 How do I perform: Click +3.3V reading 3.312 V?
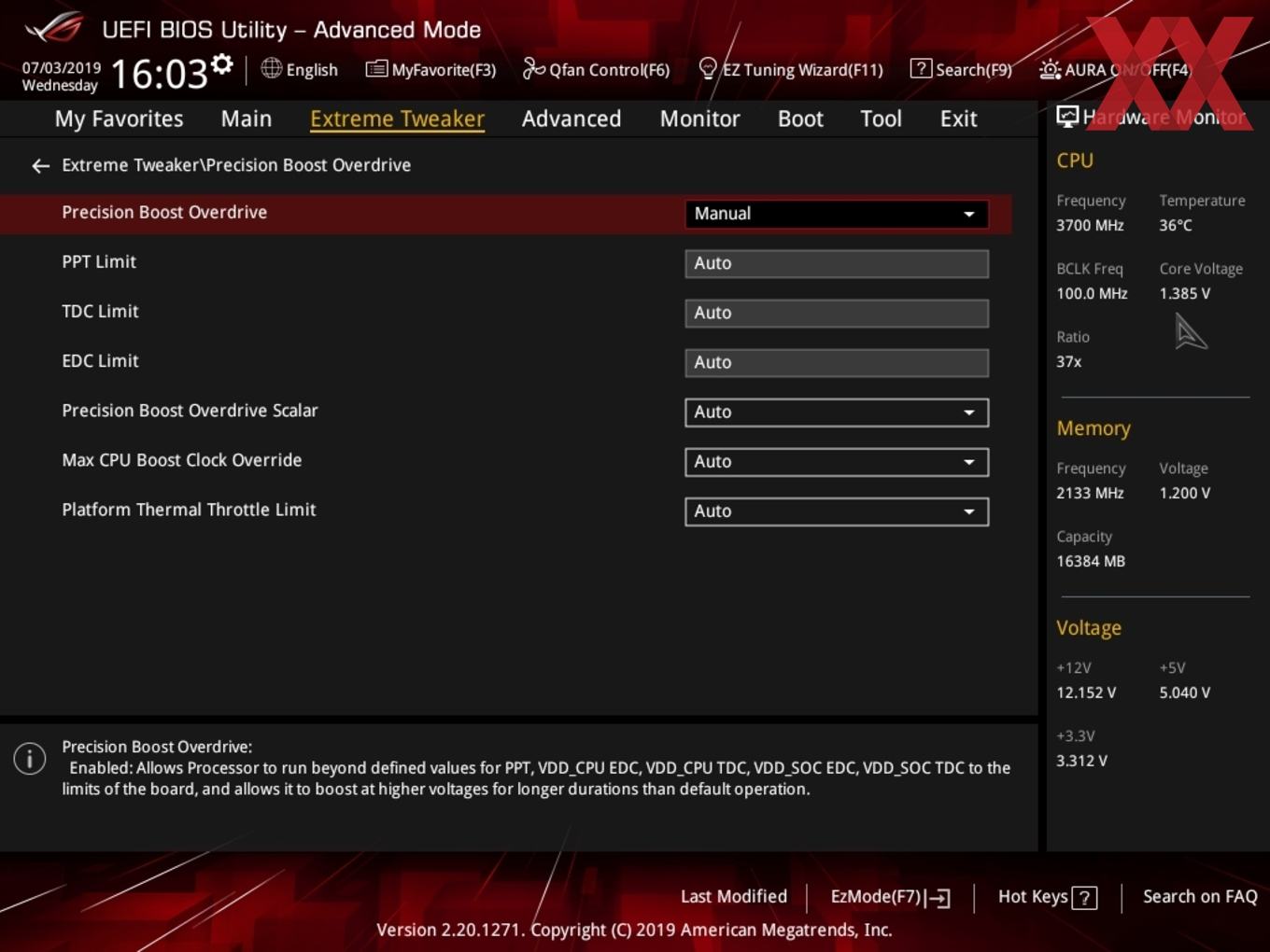click(1081, 761)
